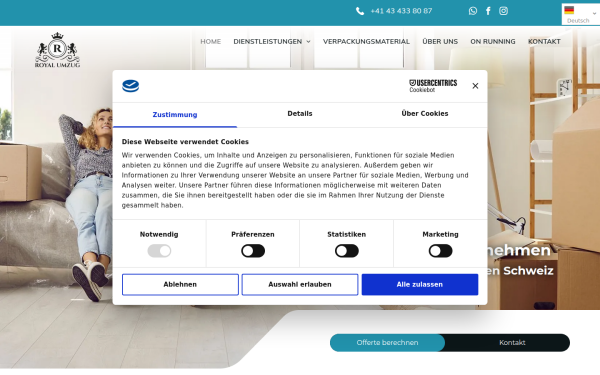
Task: Click the Notwendig category label
Action: click(159, 234)
